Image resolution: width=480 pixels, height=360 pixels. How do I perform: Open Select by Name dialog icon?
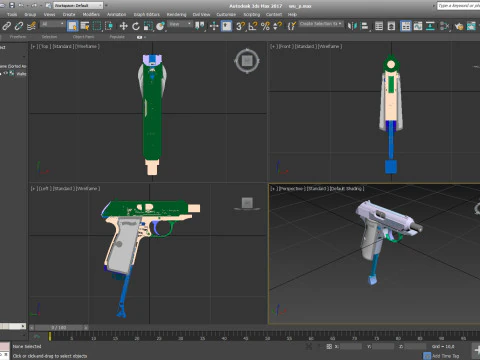click(x=85, y=26)
